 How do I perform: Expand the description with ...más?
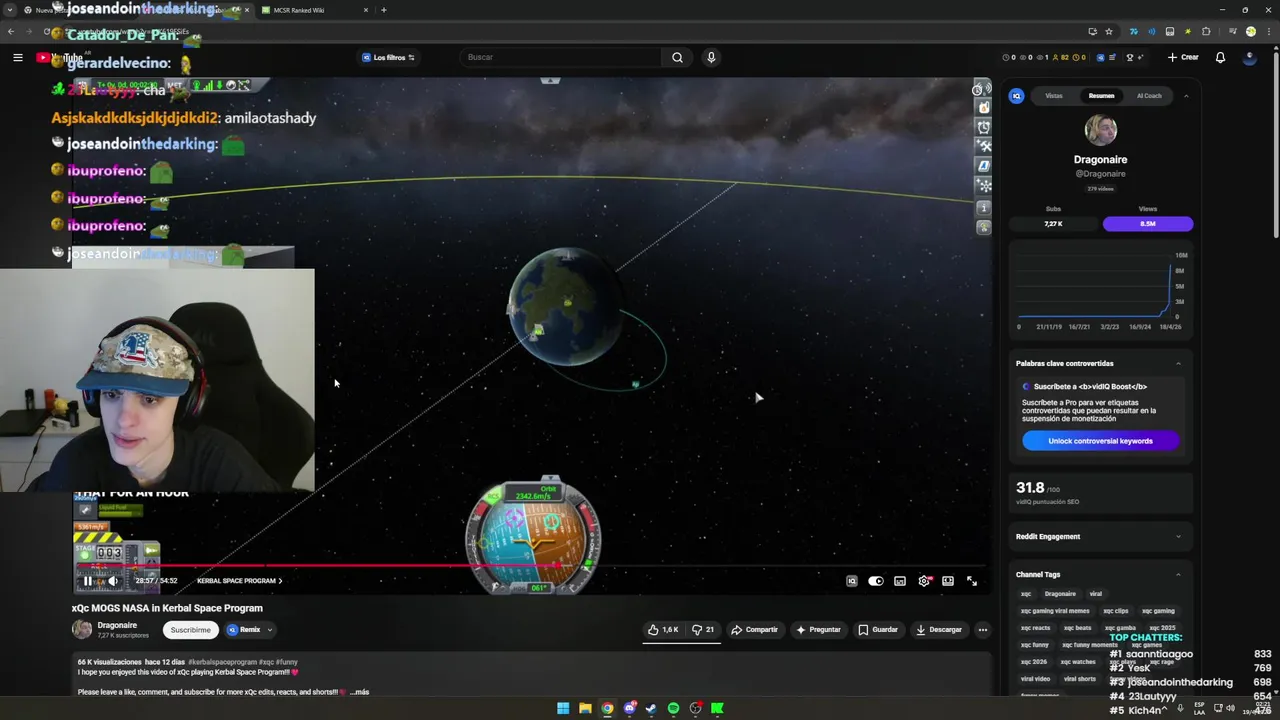point(359,692)
